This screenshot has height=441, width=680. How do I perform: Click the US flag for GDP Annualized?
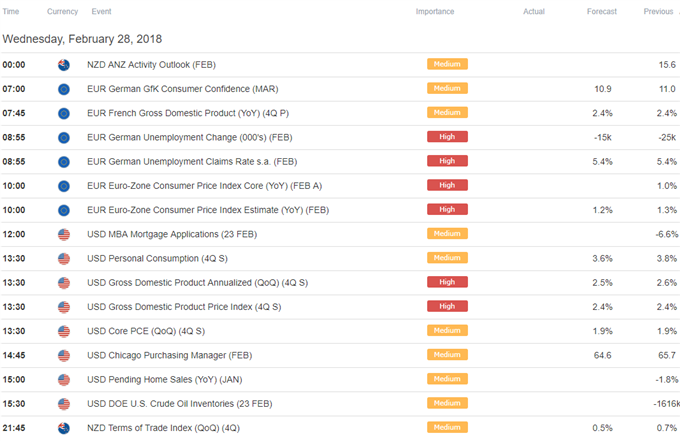[x=64, y=283]
